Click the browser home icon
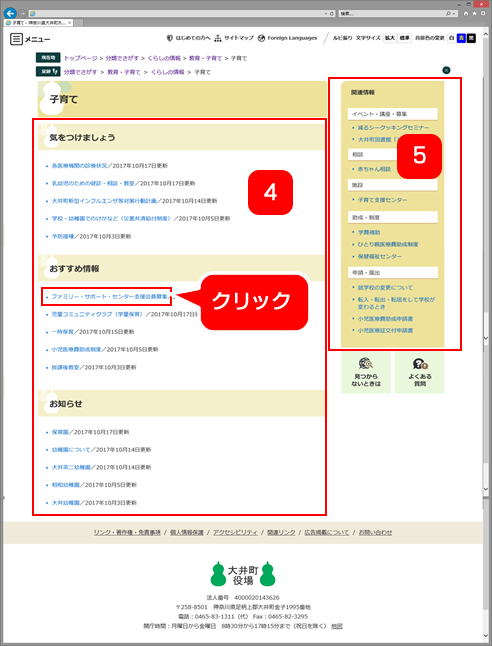 pos(466,14)
